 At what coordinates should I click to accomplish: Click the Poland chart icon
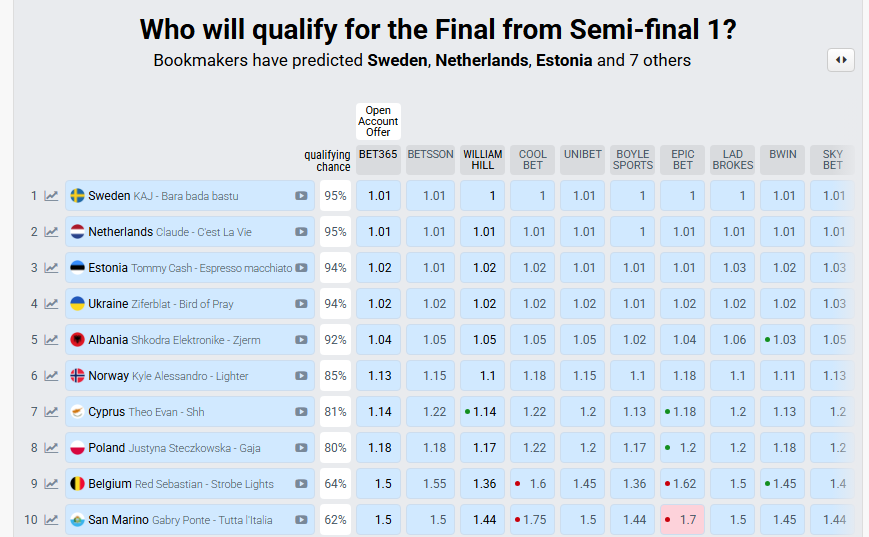click(x=51, y=448)
